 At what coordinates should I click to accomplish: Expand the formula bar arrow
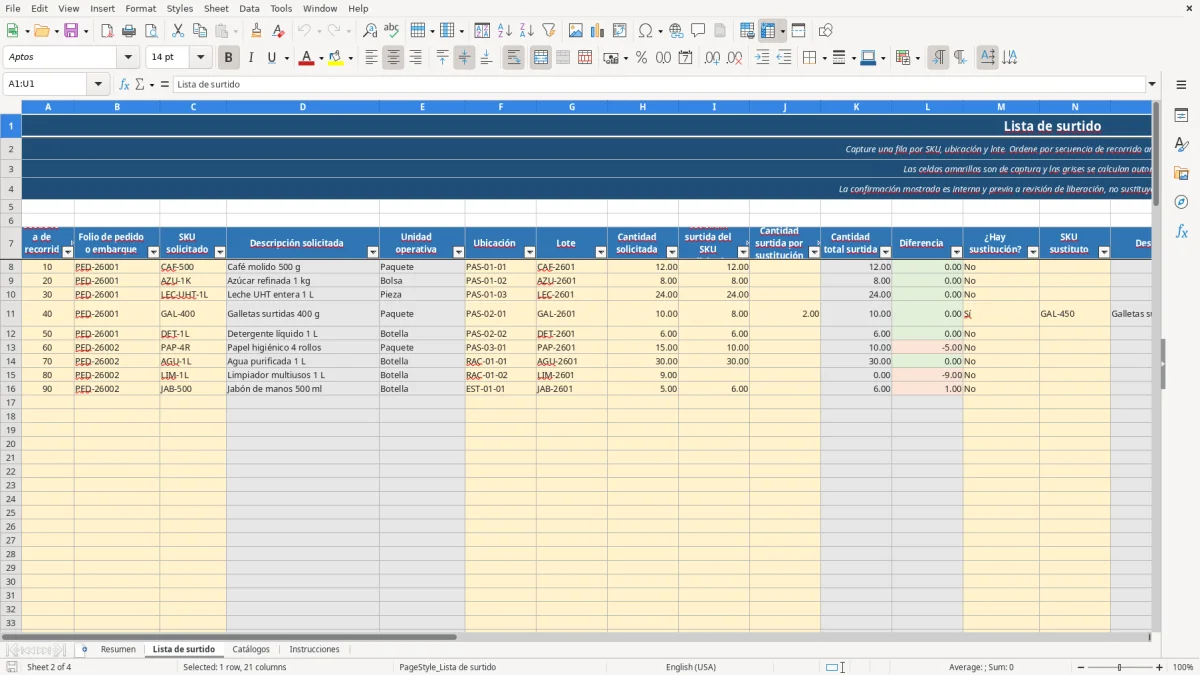(1152, 84)
